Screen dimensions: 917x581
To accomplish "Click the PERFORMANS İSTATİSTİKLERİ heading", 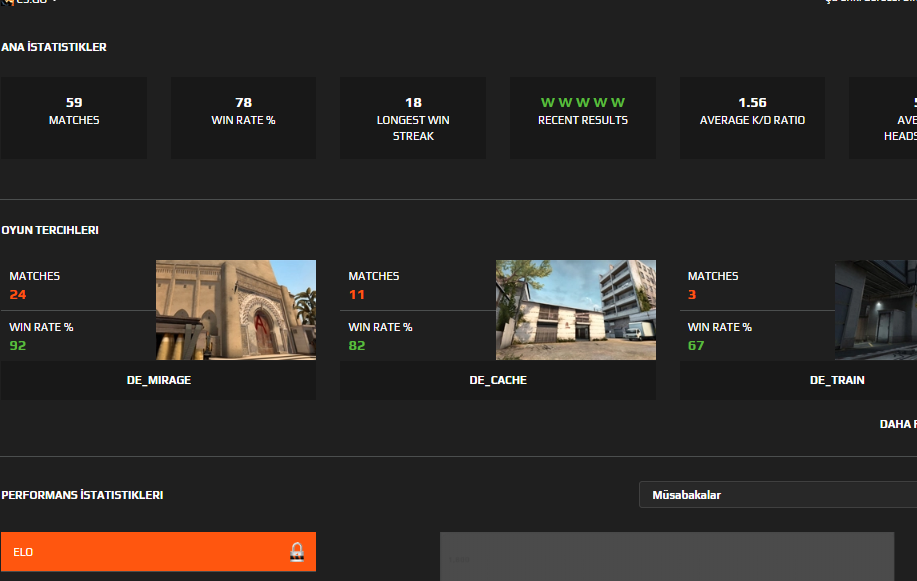I will pos(82,495).
